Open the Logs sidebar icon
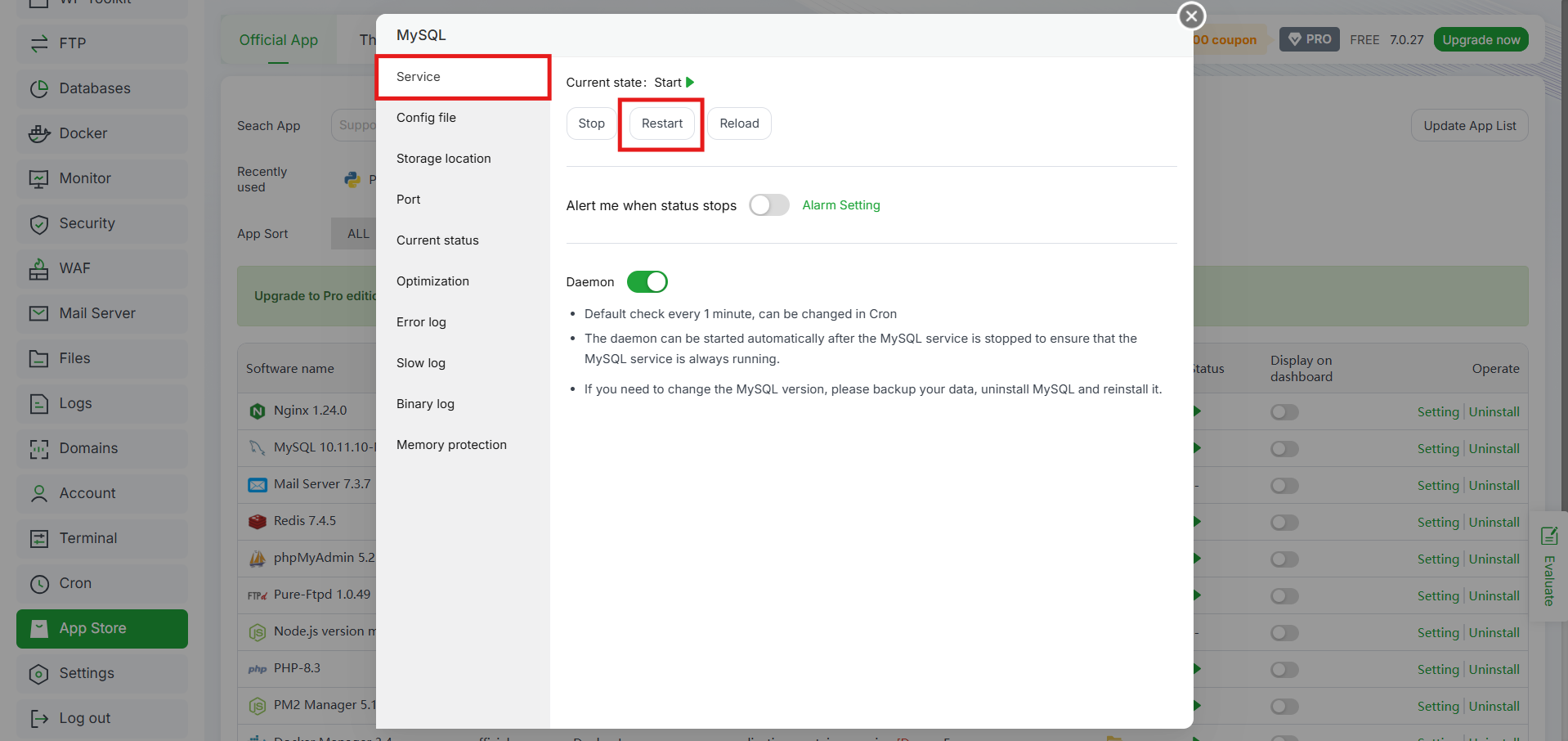Image resolution: width=1568 pixels, height=741 pixels. pyautogui.click(x=39, y=403)
